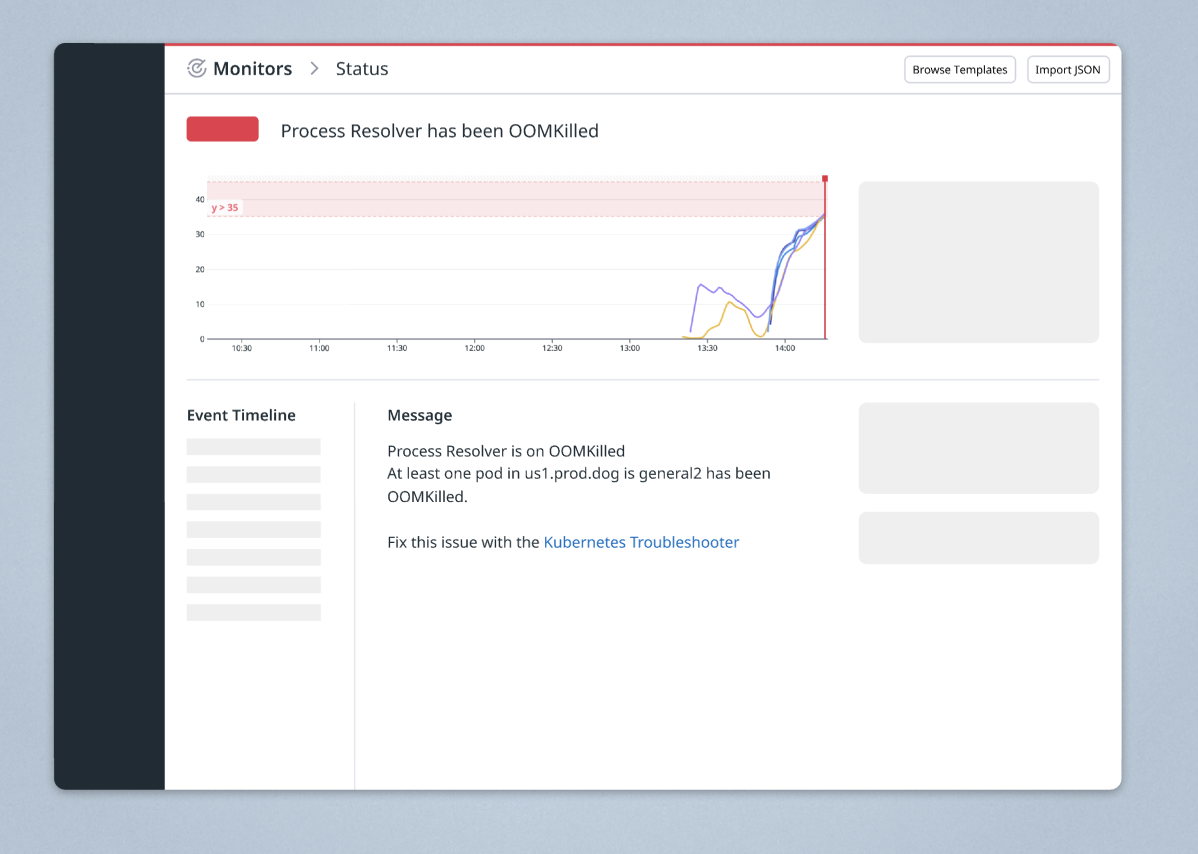The width and height of the screenshot is (1198, 854).
Task: Click the Browse Templates button
Action: pos(959,69)
